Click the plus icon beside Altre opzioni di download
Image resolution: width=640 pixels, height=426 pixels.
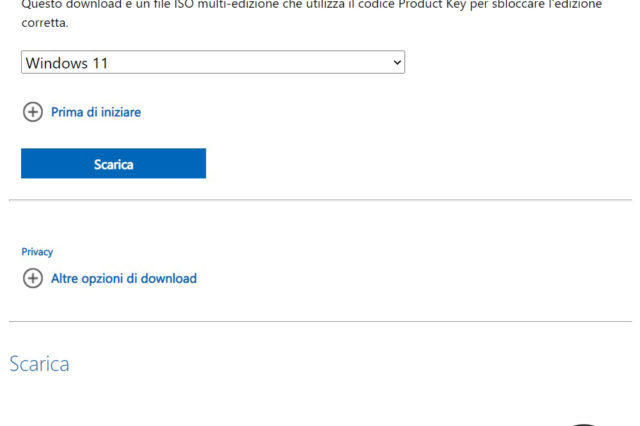point(32,278)
